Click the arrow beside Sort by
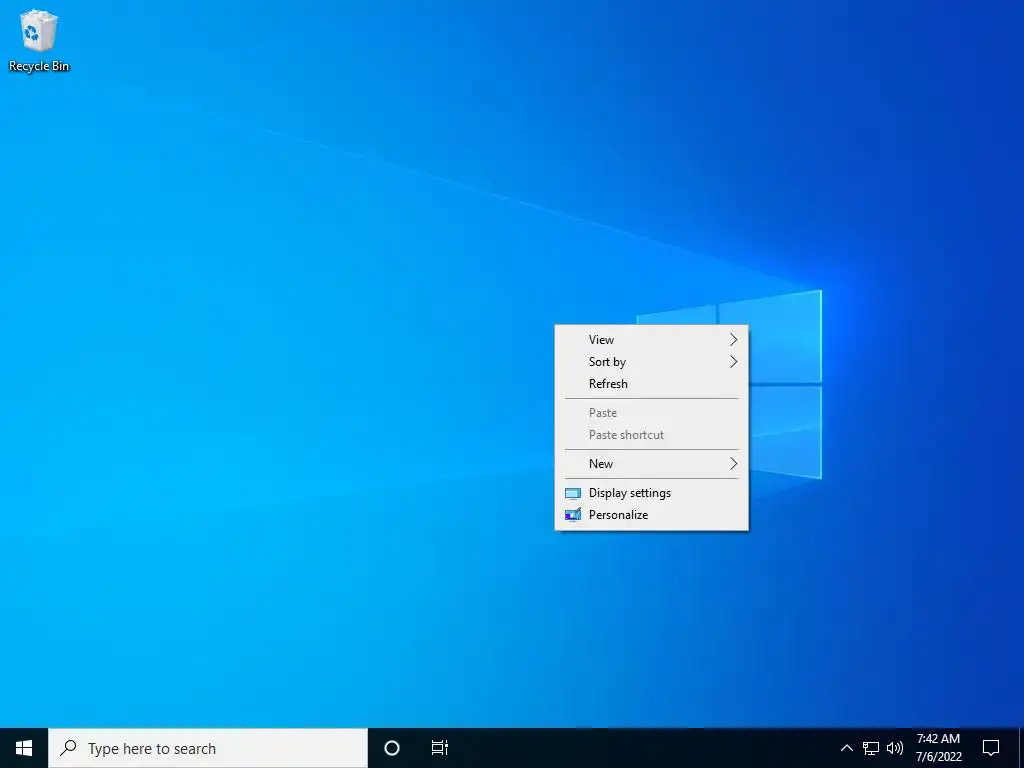The image size is (1024, 768). pos(733,362)
